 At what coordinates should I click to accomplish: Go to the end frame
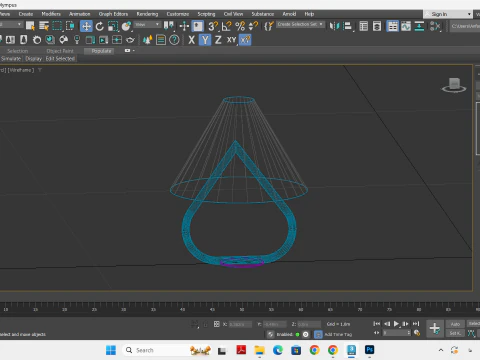coord(416,324)
